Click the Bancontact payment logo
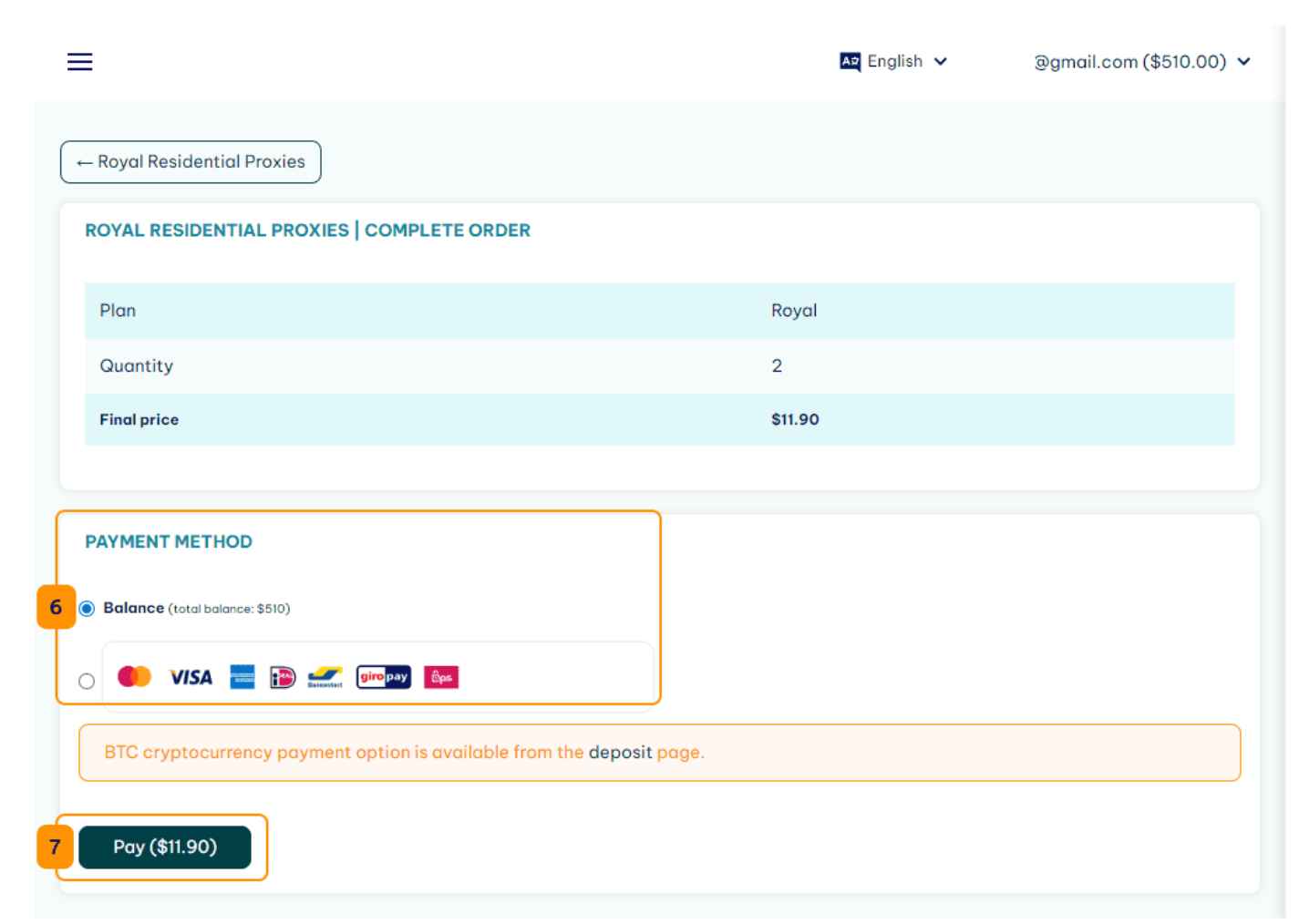The image size is (1309, 924). [325, 677]
